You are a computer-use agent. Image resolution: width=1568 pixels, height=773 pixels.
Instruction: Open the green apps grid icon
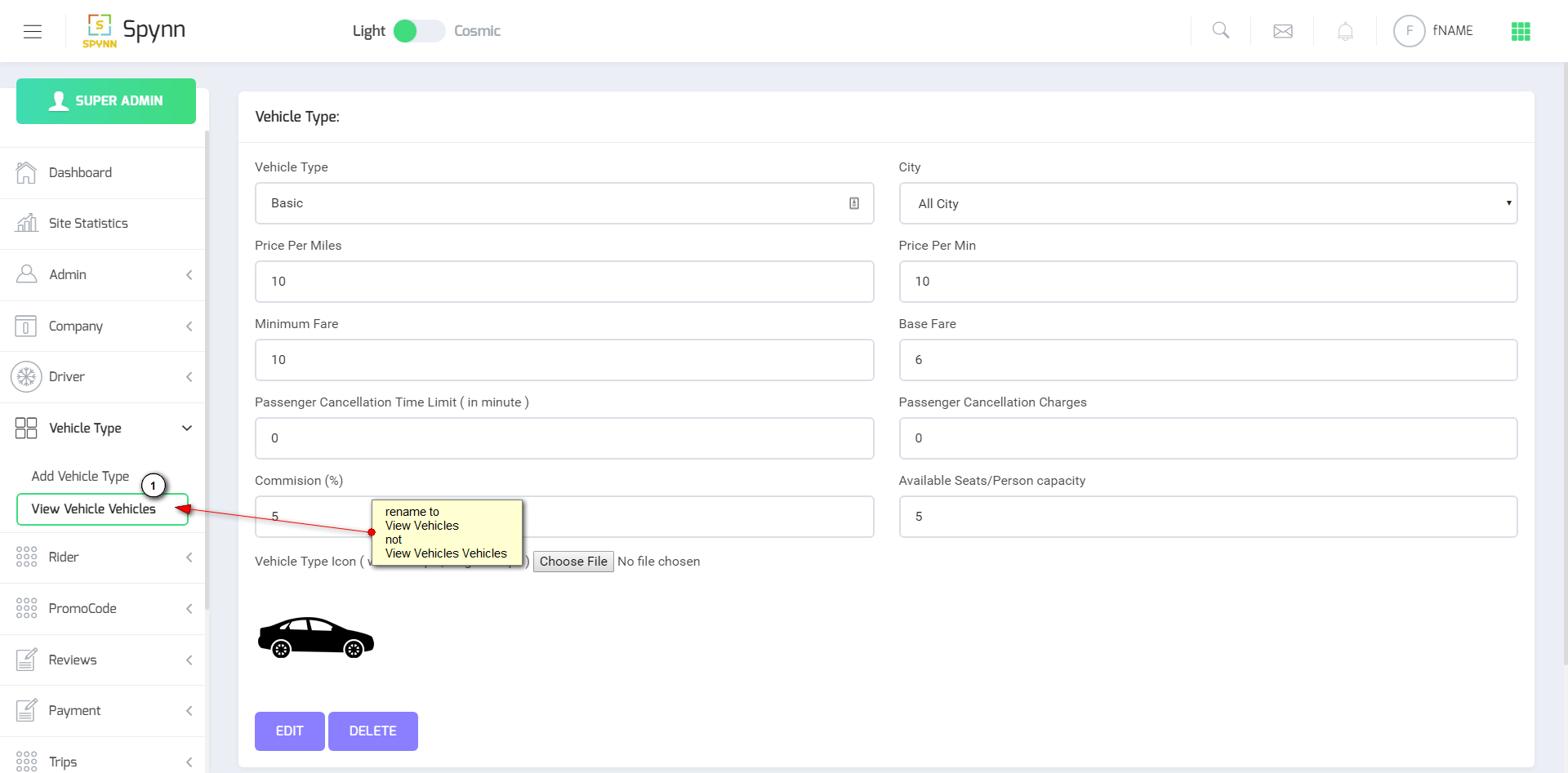coord(1521,31)
